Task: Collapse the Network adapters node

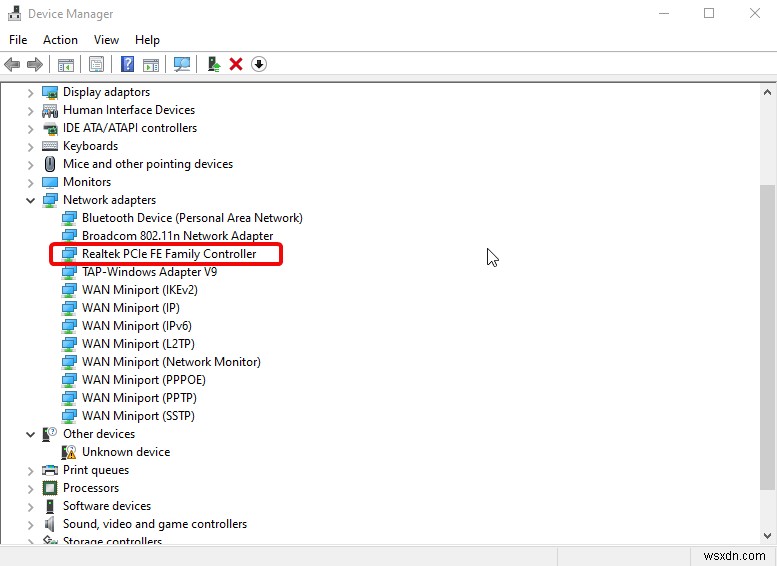Action: tap(30, 200)
